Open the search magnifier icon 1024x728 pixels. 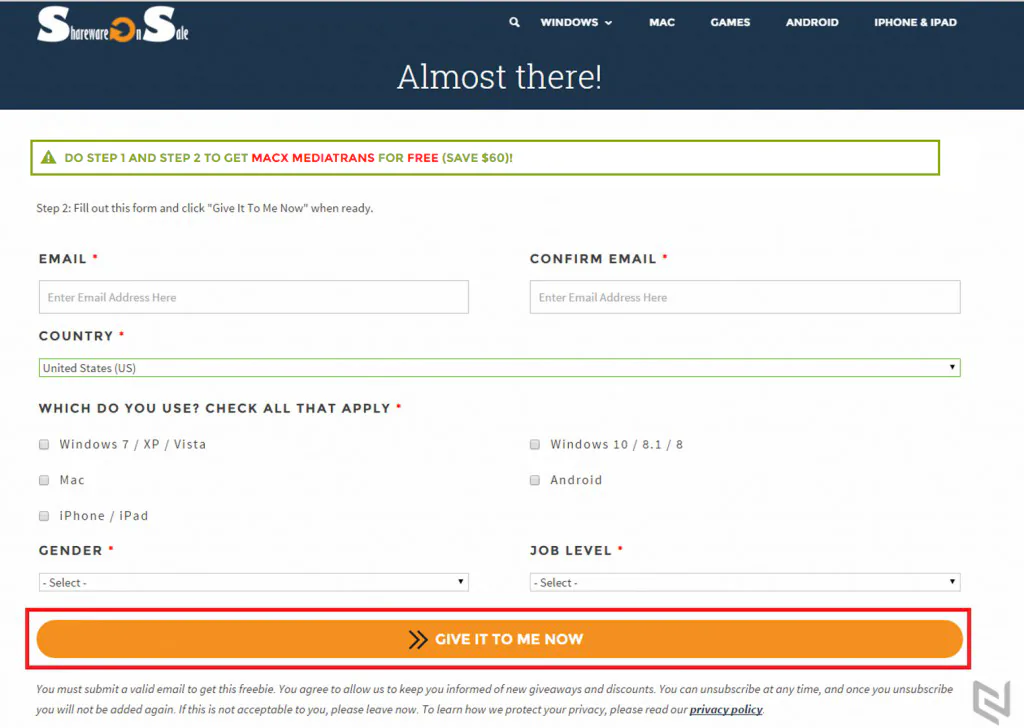coord(515,22)
